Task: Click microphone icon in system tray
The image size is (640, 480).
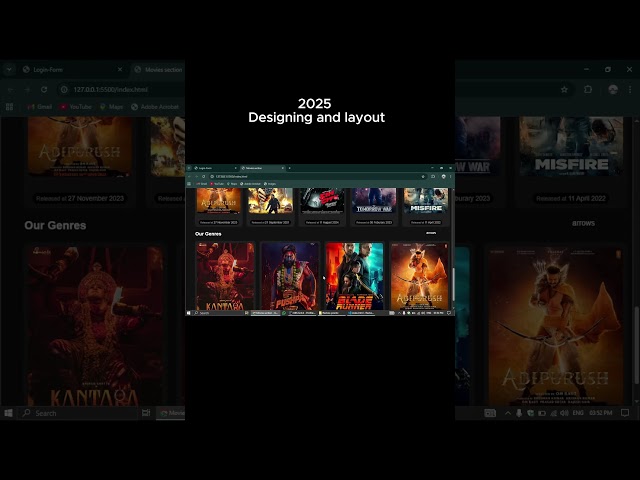Action: click(x=519, y=413)
